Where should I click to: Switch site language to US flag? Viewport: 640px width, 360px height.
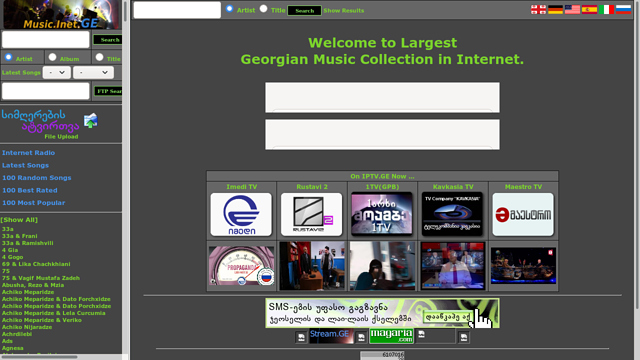[572, 9]
